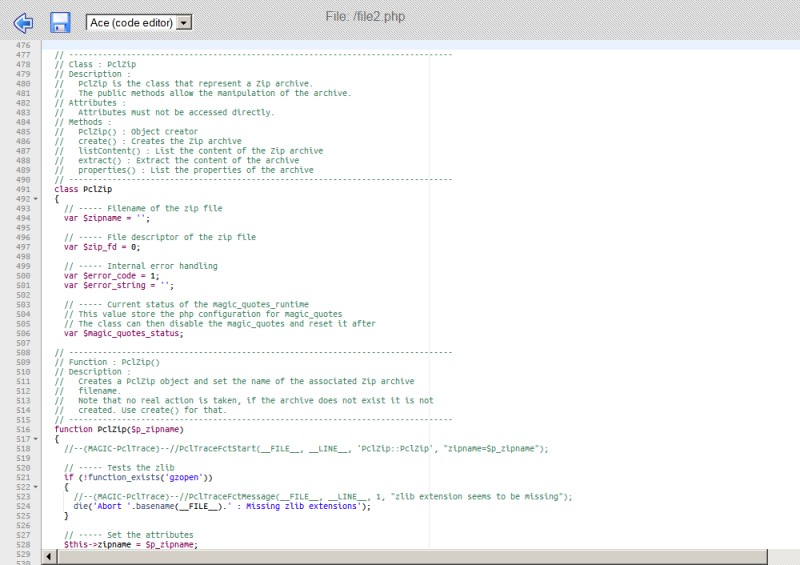Place cursor on the 'class PclZip' line

click(83, 189)
